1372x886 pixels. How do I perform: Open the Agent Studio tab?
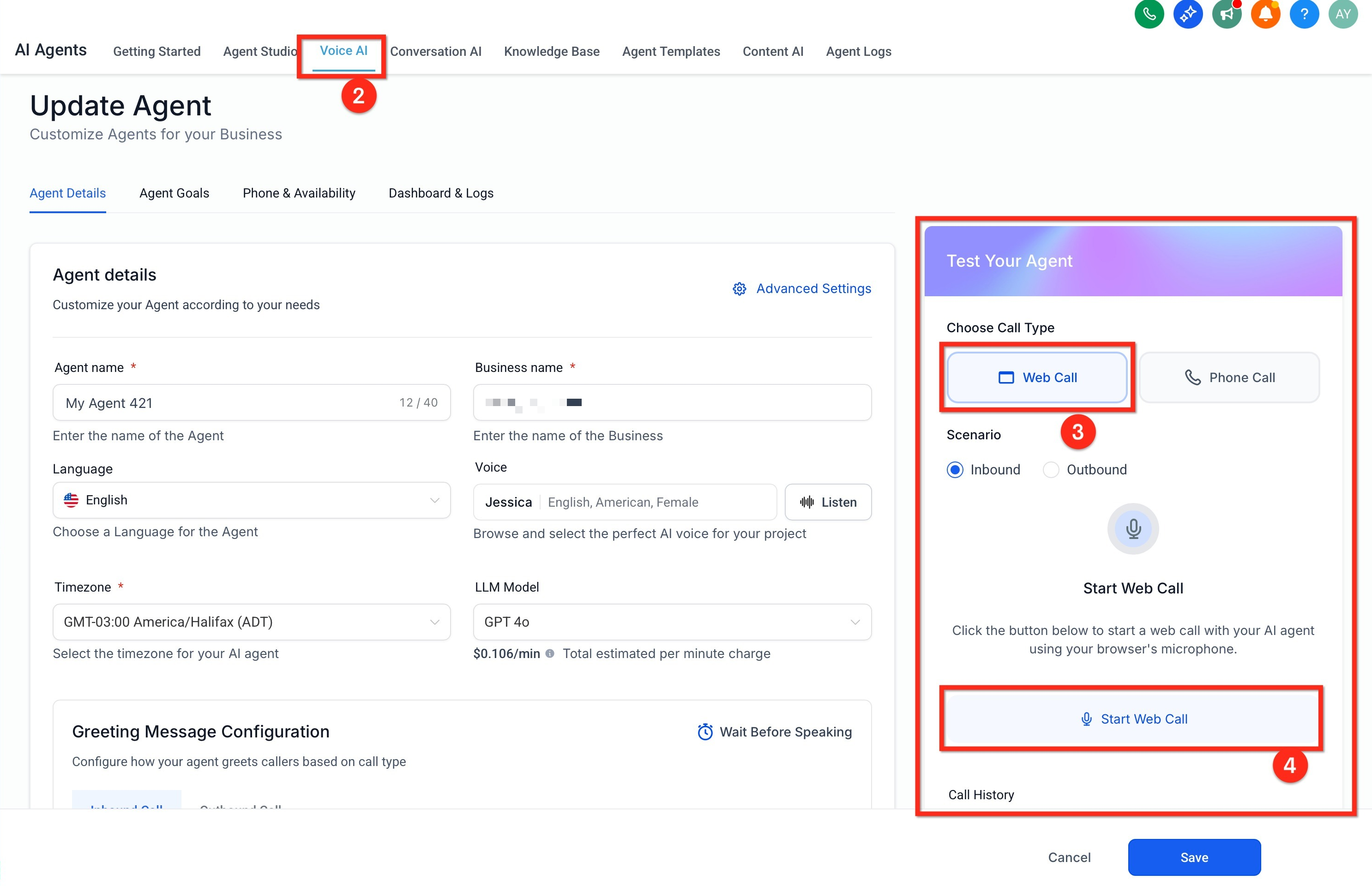[x=260, y=51]
